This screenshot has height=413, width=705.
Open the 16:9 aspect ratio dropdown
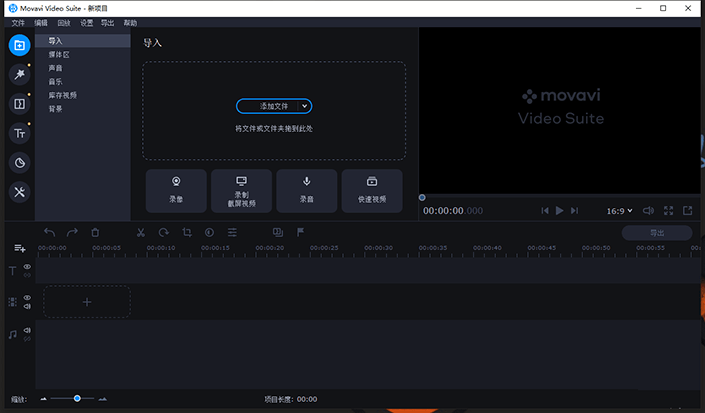(x=619, y=211)
